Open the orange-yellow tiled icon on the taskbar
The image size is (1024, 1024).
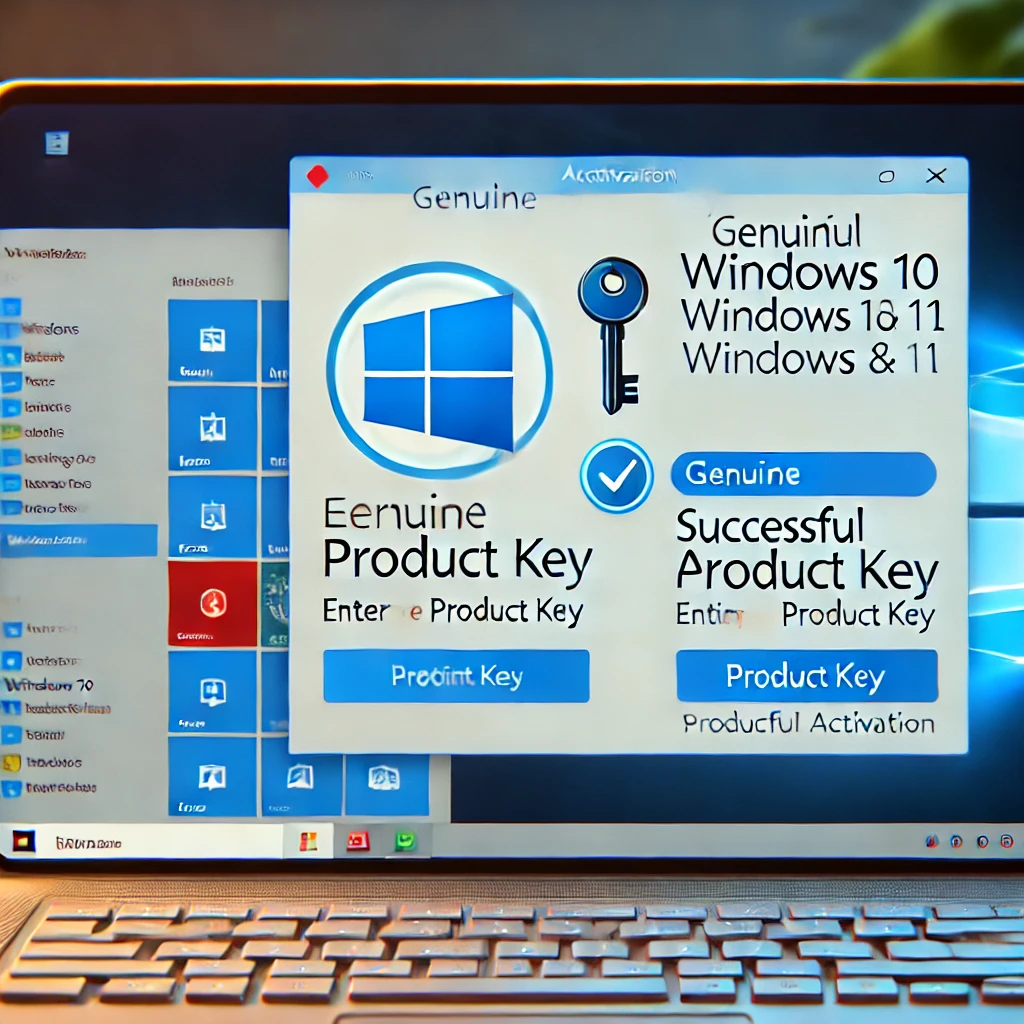tap(308, 842)
